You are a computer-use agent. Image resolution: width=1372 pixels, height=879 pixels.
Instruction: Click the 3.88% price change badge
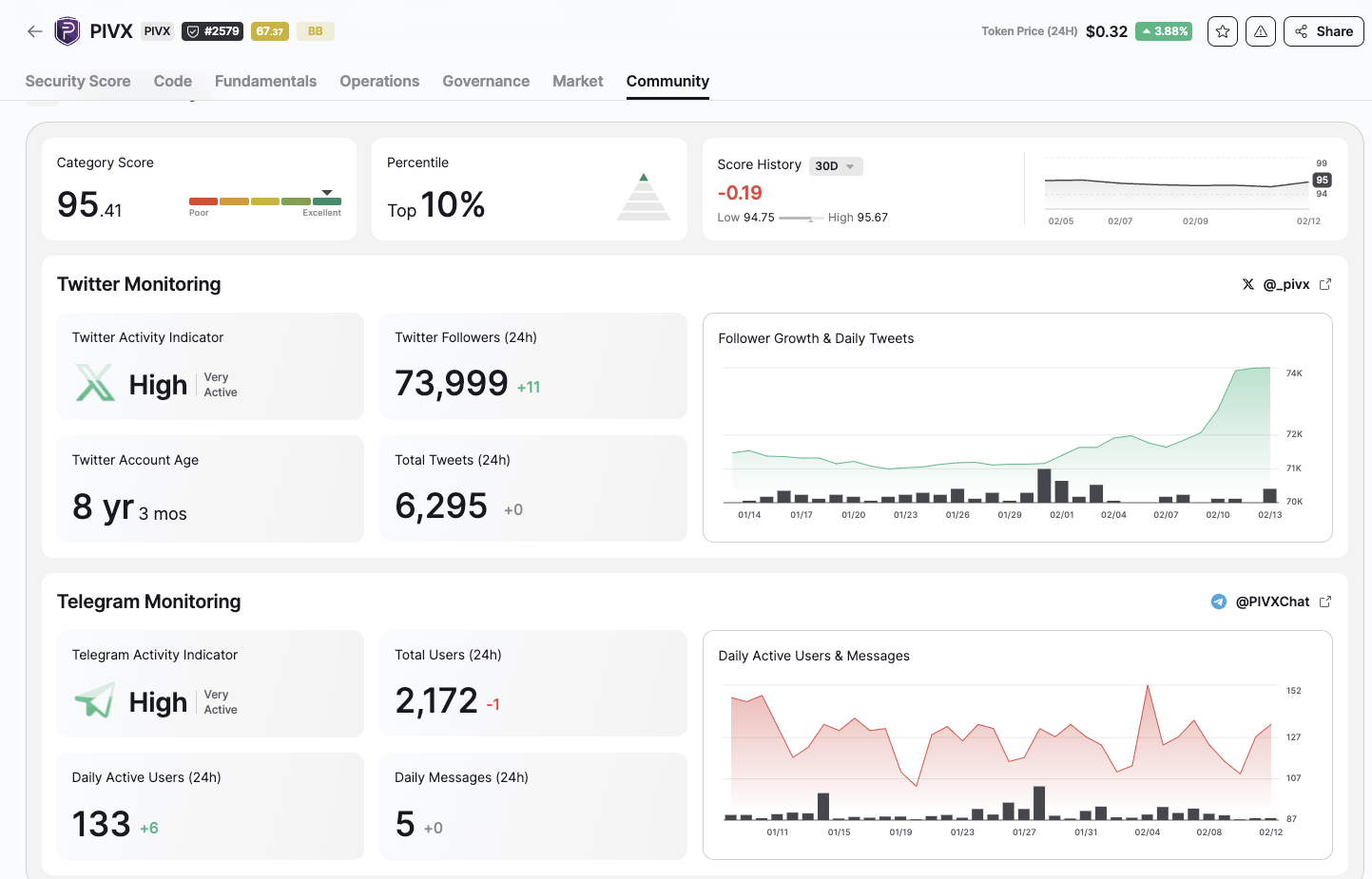click(1164, 31)
